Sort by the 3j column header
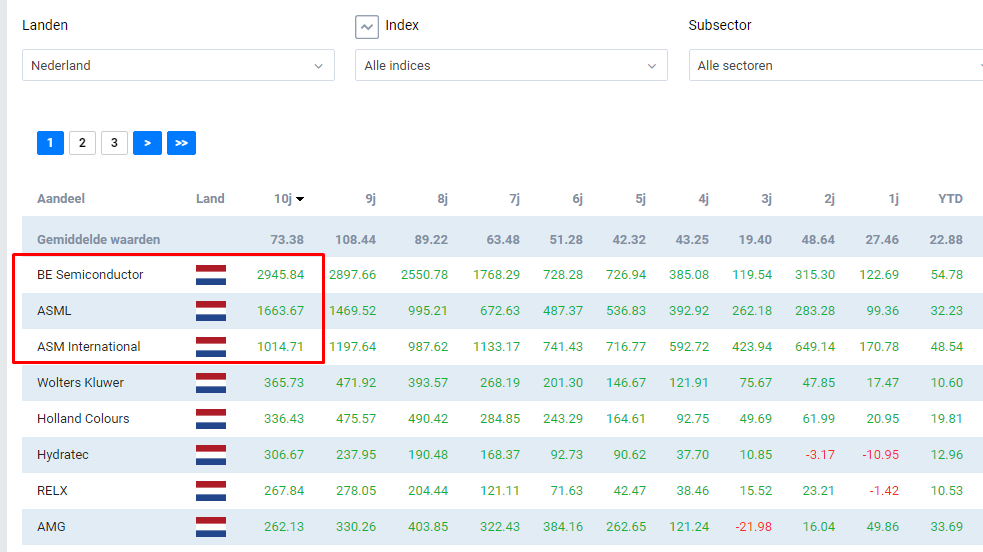983x552 pixels. (x=766, y=199)
